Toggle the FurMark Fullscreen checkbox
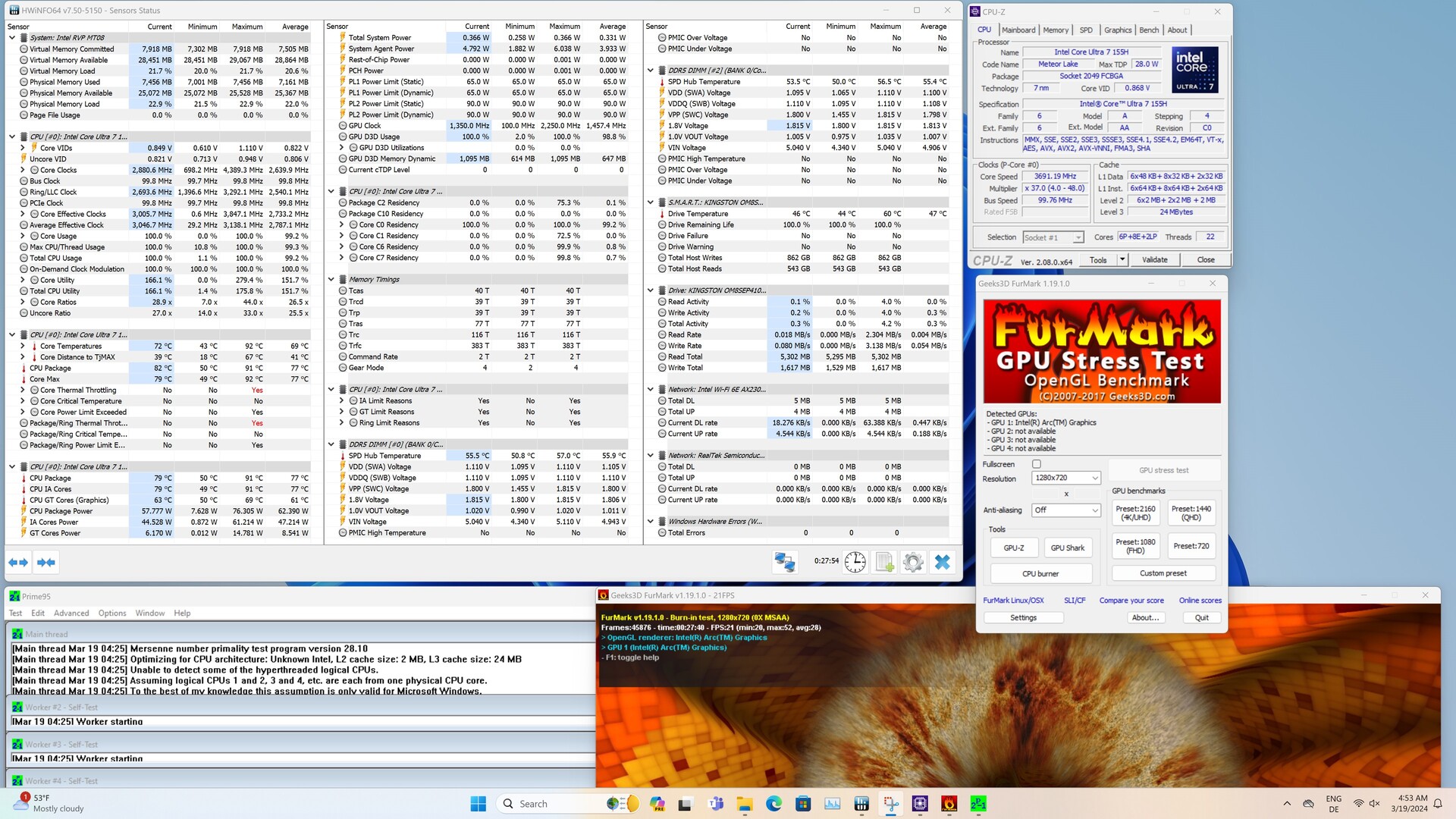 pyautogui.click(x=1036, y=464)
